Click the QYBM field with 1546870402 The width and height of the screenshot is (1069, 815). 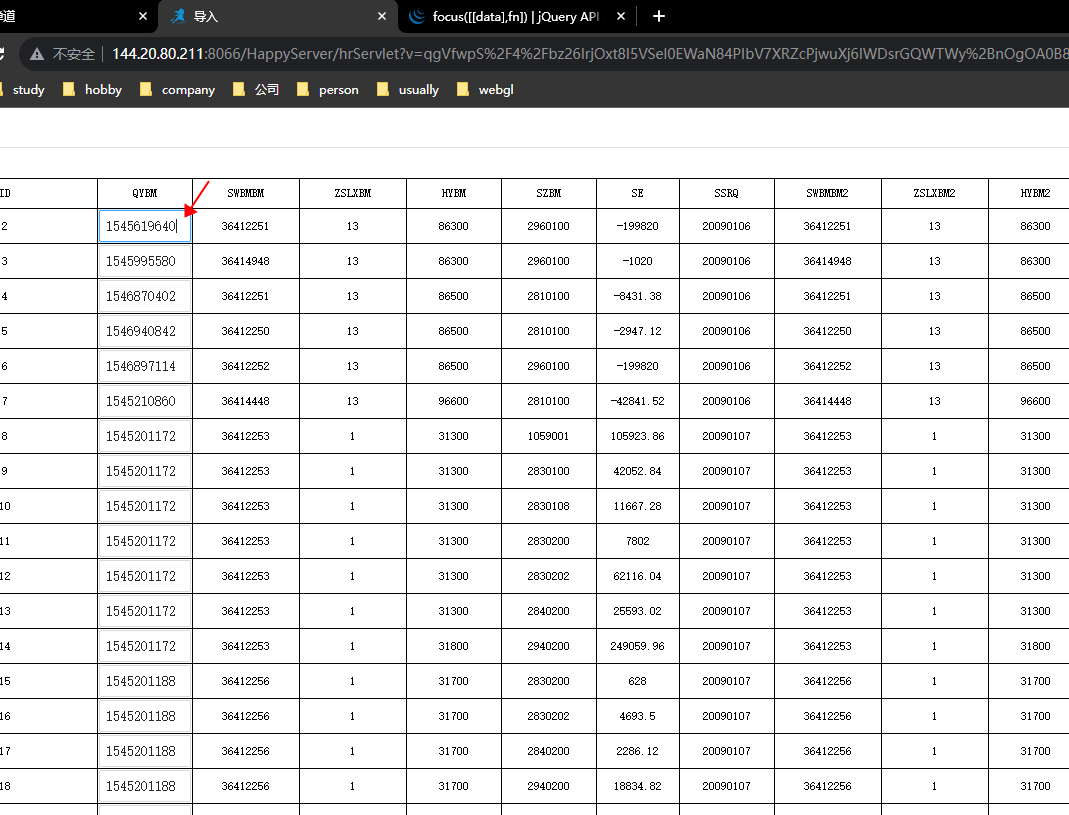pyautogui.click(x=144, y=297)
